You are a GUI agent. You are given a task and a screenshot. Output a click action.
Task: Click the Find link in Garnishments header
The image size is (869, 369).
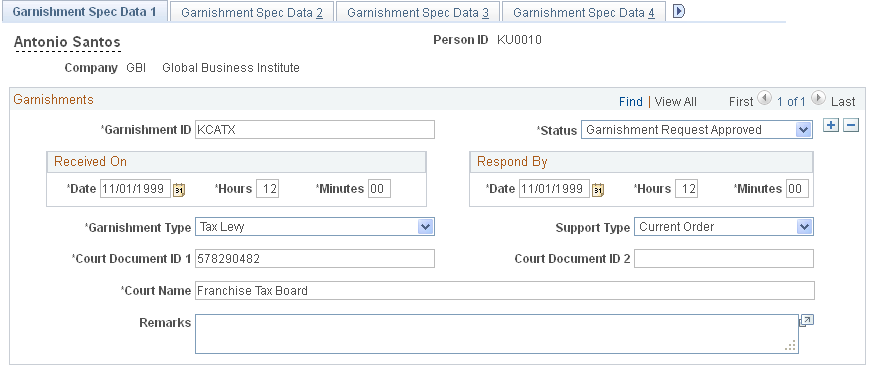click(x=631, y=102)
